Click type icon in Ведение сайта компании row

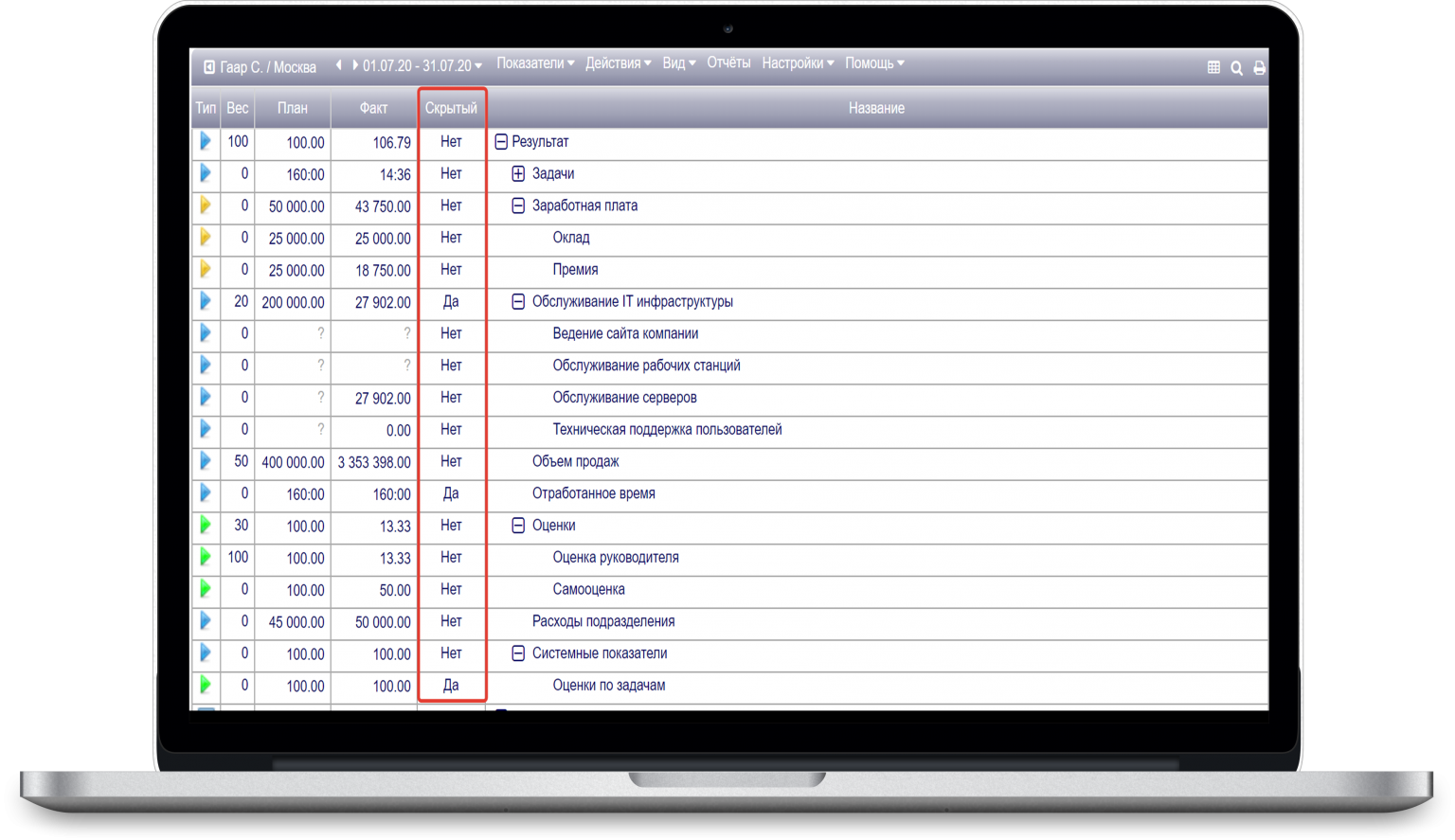point(206,333)
